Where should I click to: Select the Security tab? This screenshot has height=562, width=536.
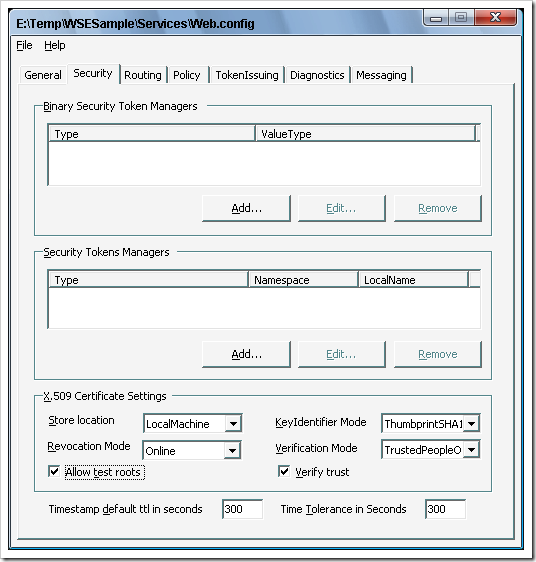[93, 73]
